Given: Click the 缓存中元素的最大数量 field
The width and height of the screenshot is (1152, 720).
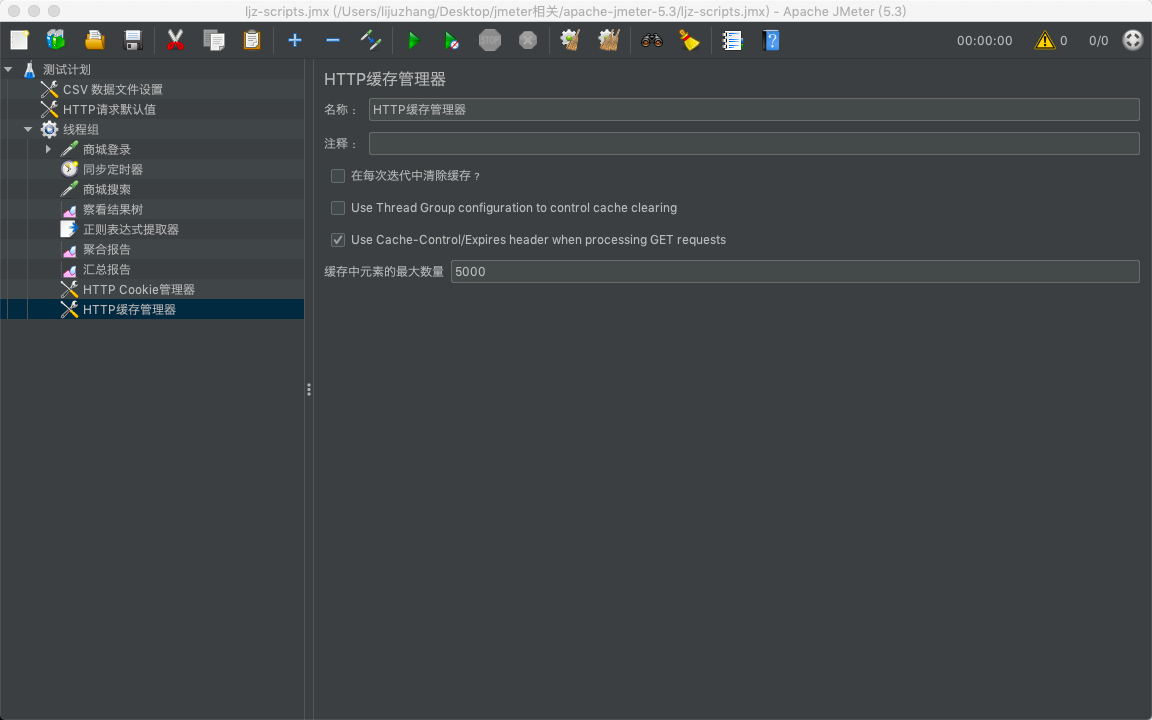Looking at the screenshot, I should tap(795, 271).
